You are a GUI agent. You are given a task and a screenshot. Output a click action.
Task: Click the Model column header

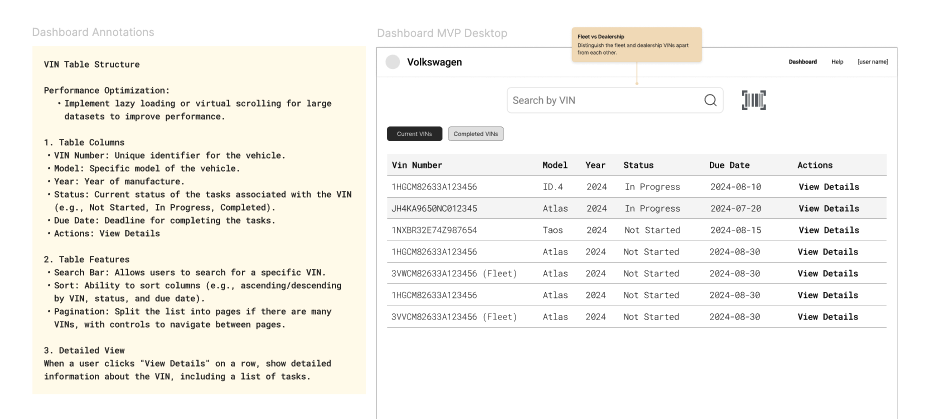[x=555, y=165]
